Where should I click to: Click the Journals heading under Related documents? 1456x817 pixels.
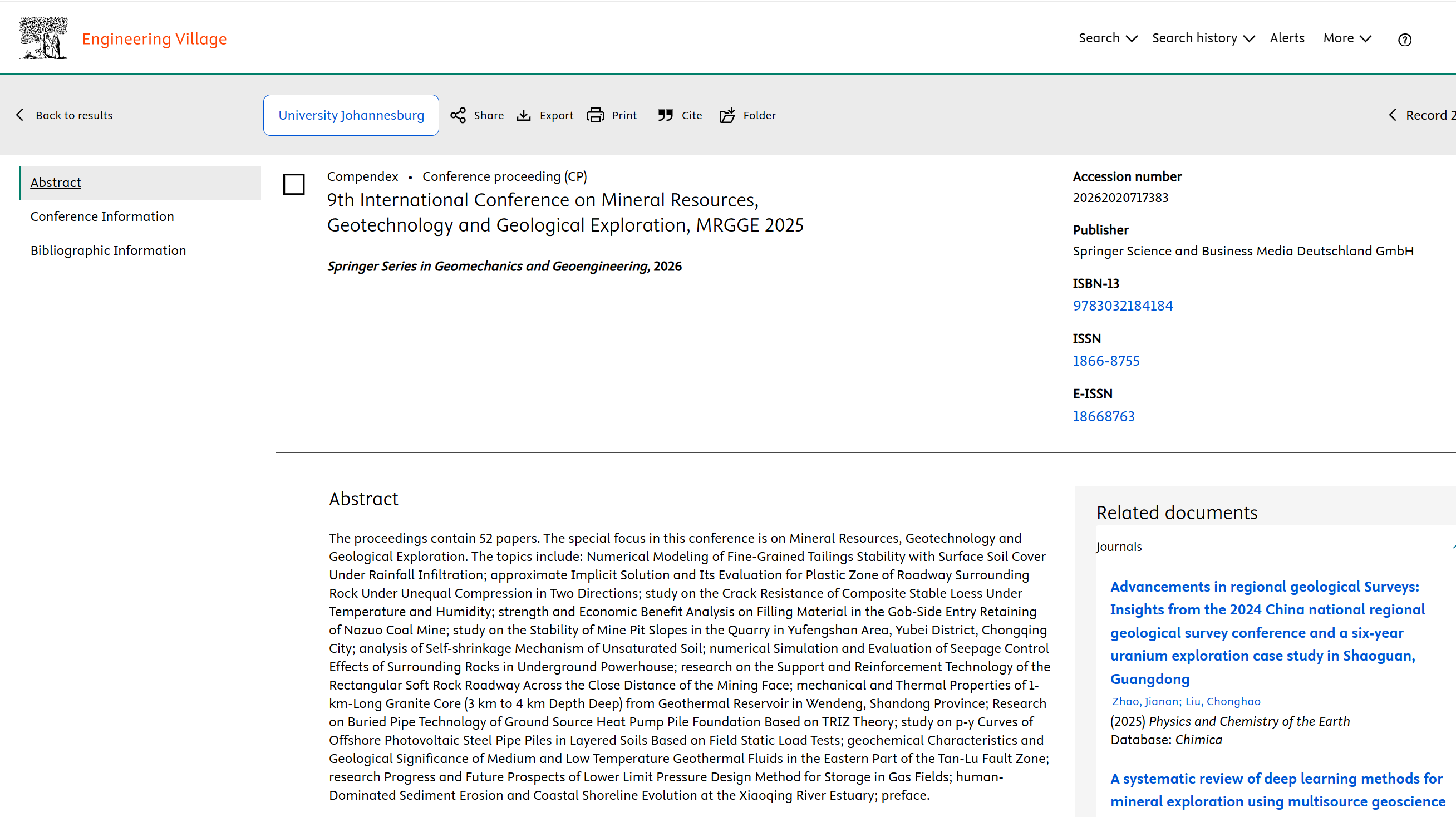click(1119, 547)
